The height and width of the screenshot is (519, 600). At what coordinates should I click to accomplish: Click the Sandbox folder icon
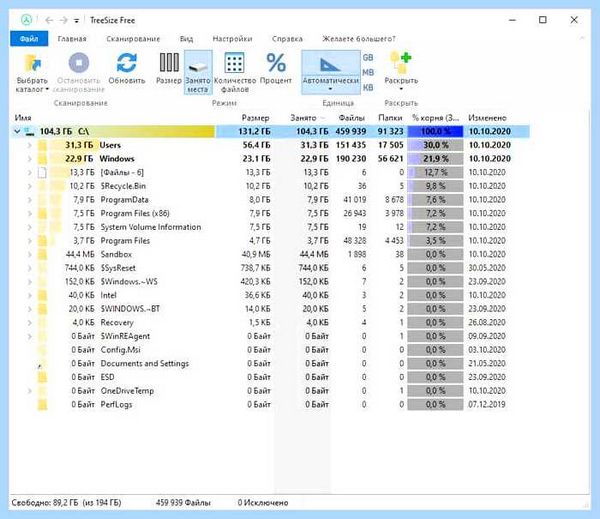42,255
